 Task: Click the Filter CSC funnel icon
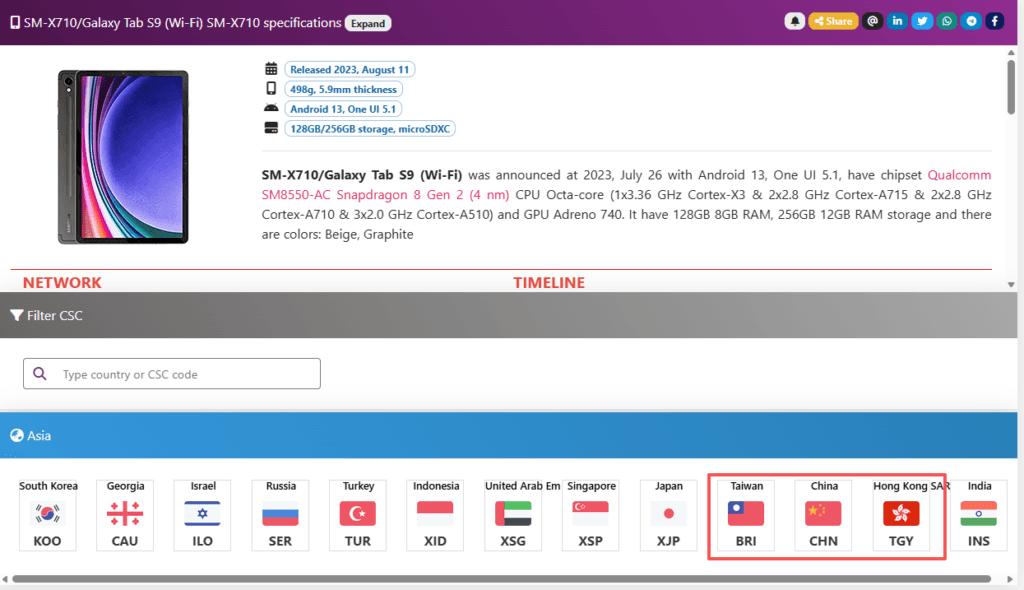point(16,316)
